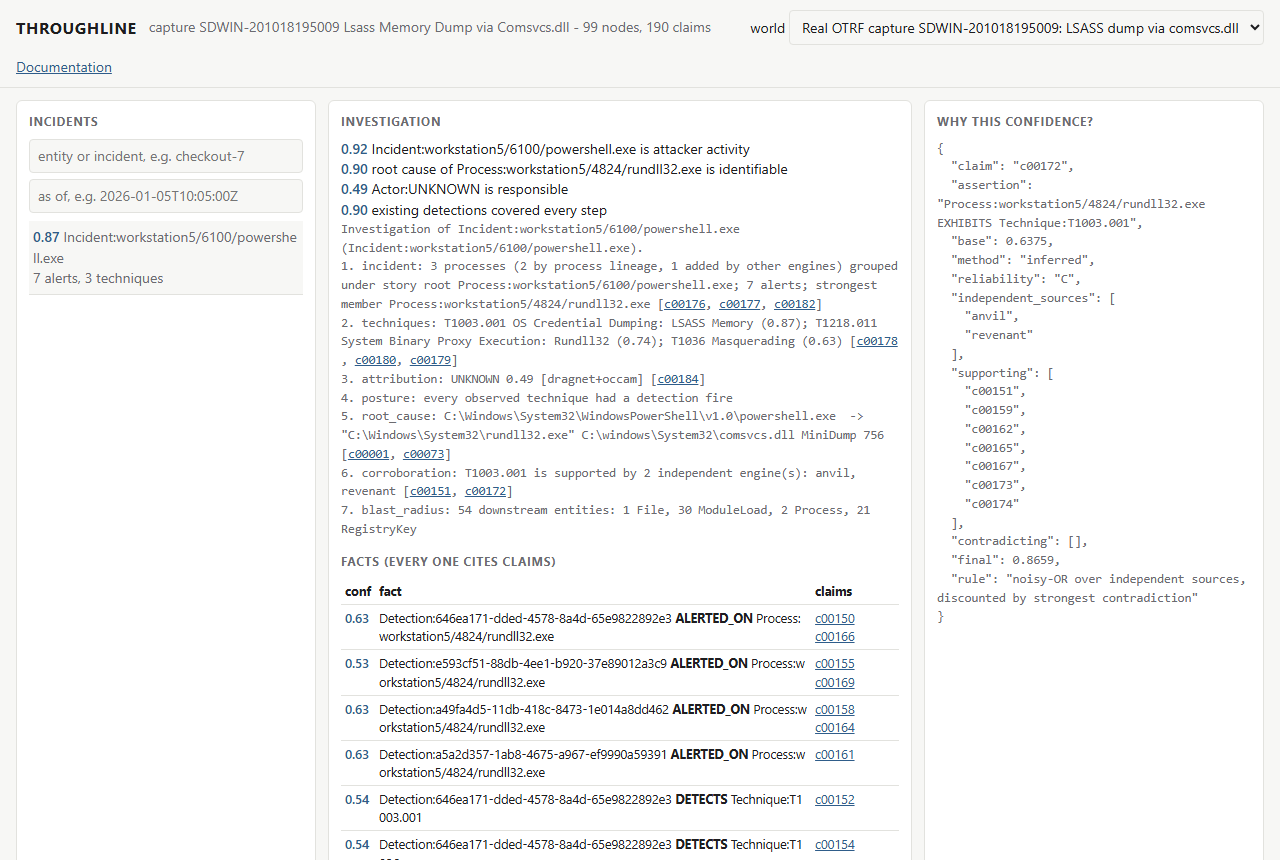This screenshot has height=860, width=1280.
Task: Open attribution claim link c00184
Action: point(678,379)
